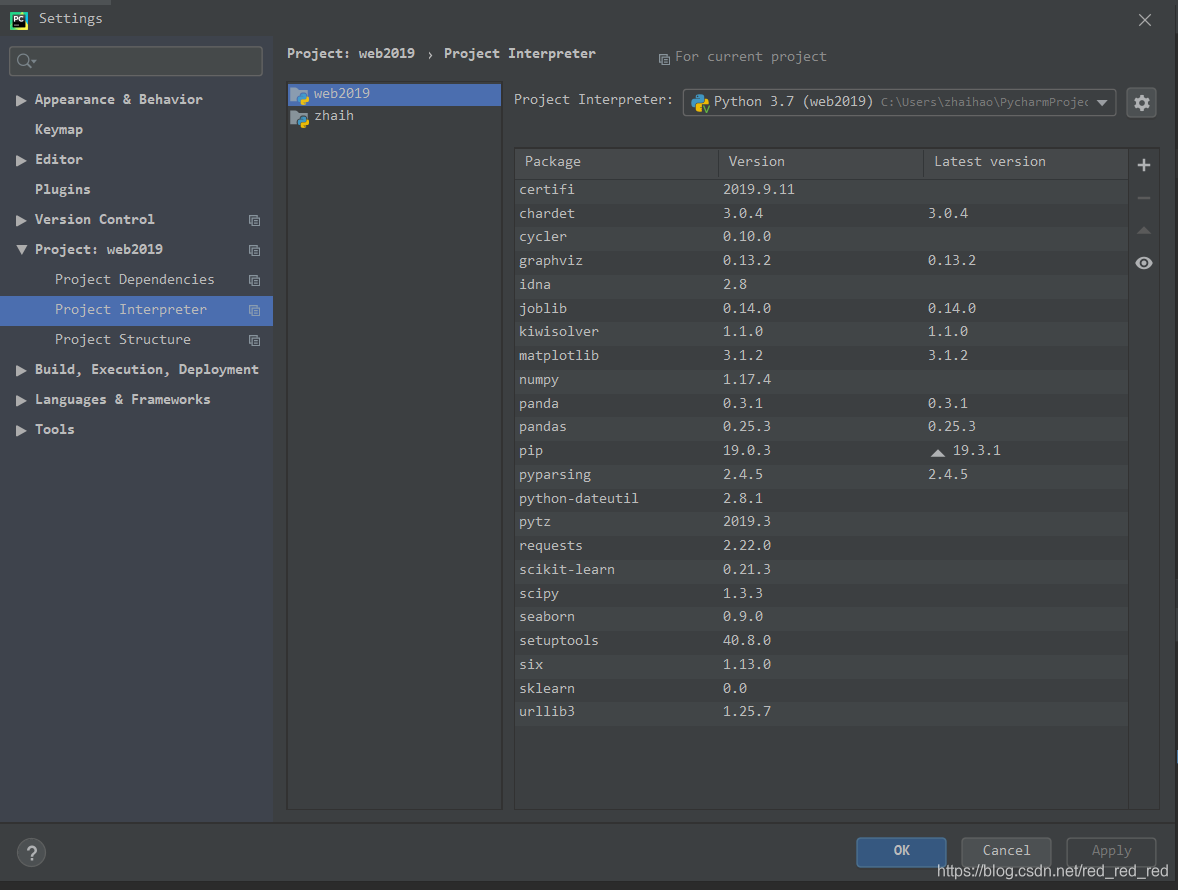Click the web2019 project folder icon
The width and height of the screenshot is (1178, 890).
tap(300, 95)
